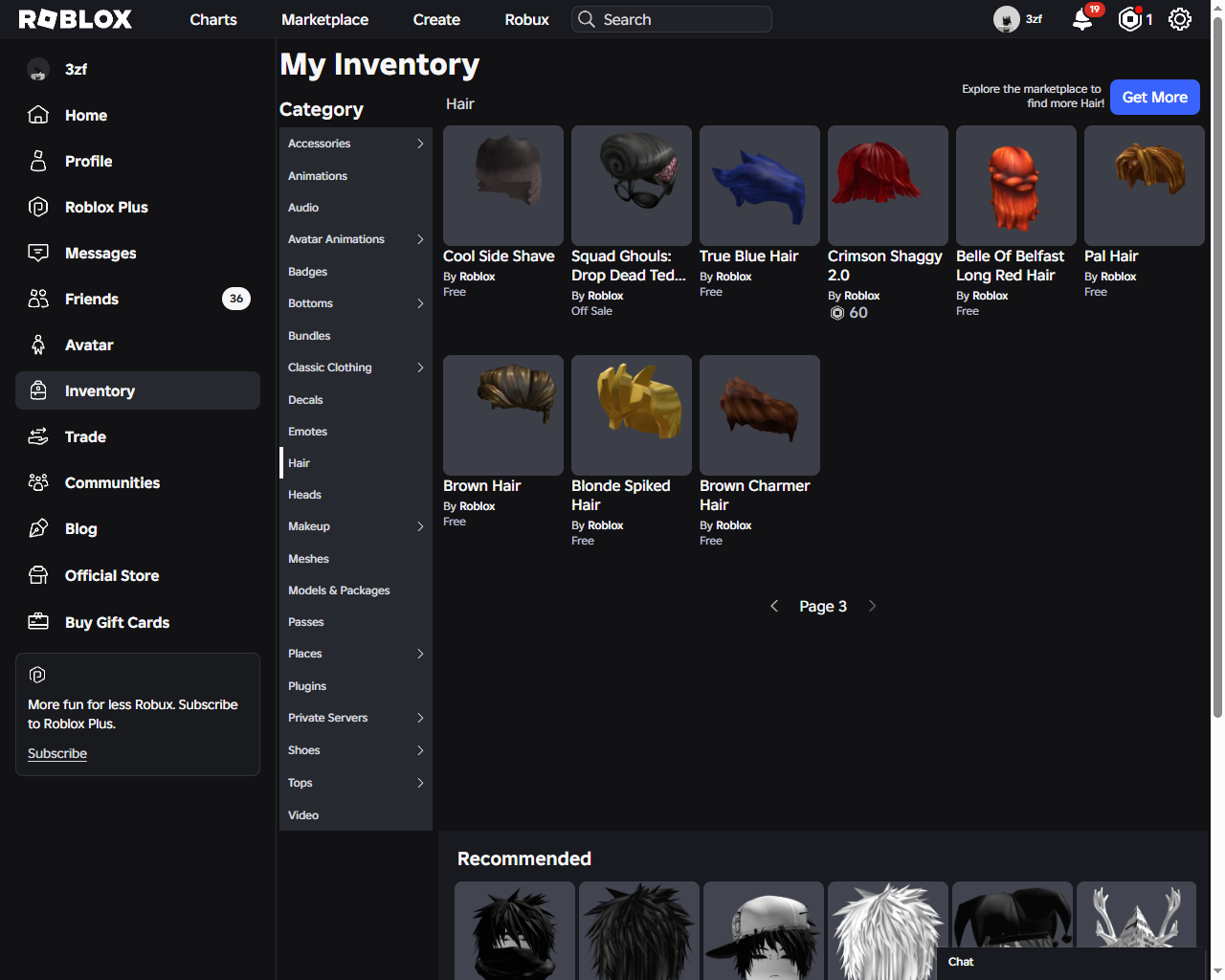The width and height of the screenshot is (1225, 980).
Task: Open the Chat bar
Action: [1071, 963]
